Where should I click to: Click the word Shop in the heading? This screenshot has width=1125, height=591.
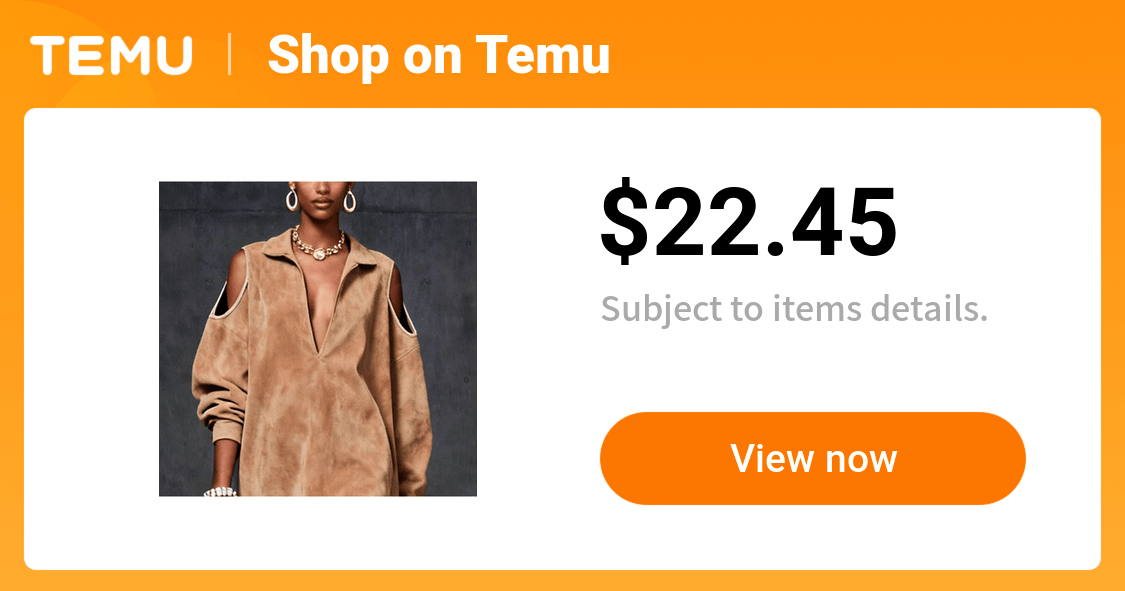(329, 57)
